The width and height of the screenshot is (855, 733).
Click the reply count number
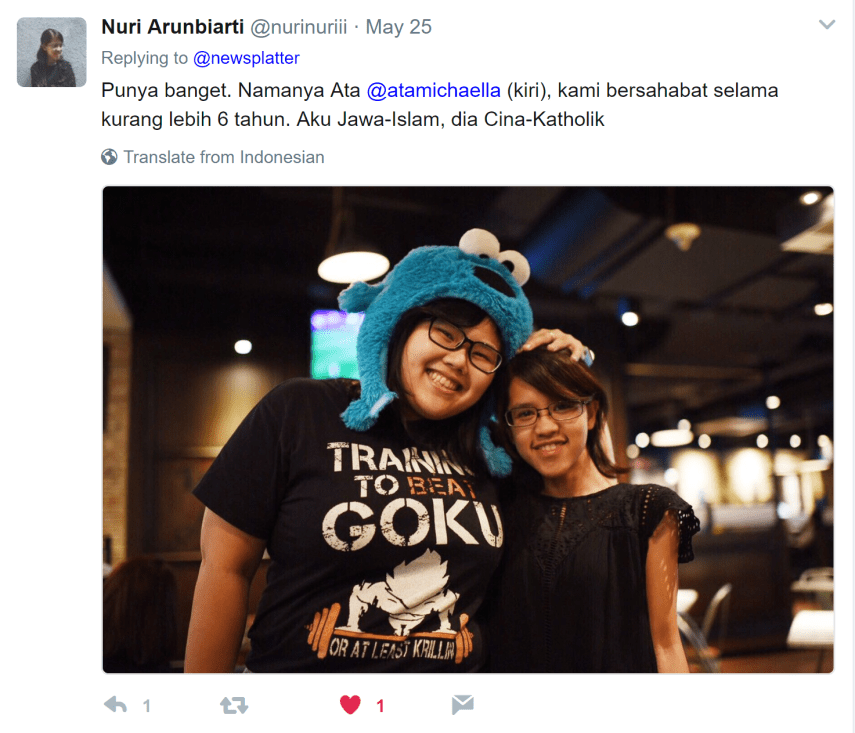146,706
